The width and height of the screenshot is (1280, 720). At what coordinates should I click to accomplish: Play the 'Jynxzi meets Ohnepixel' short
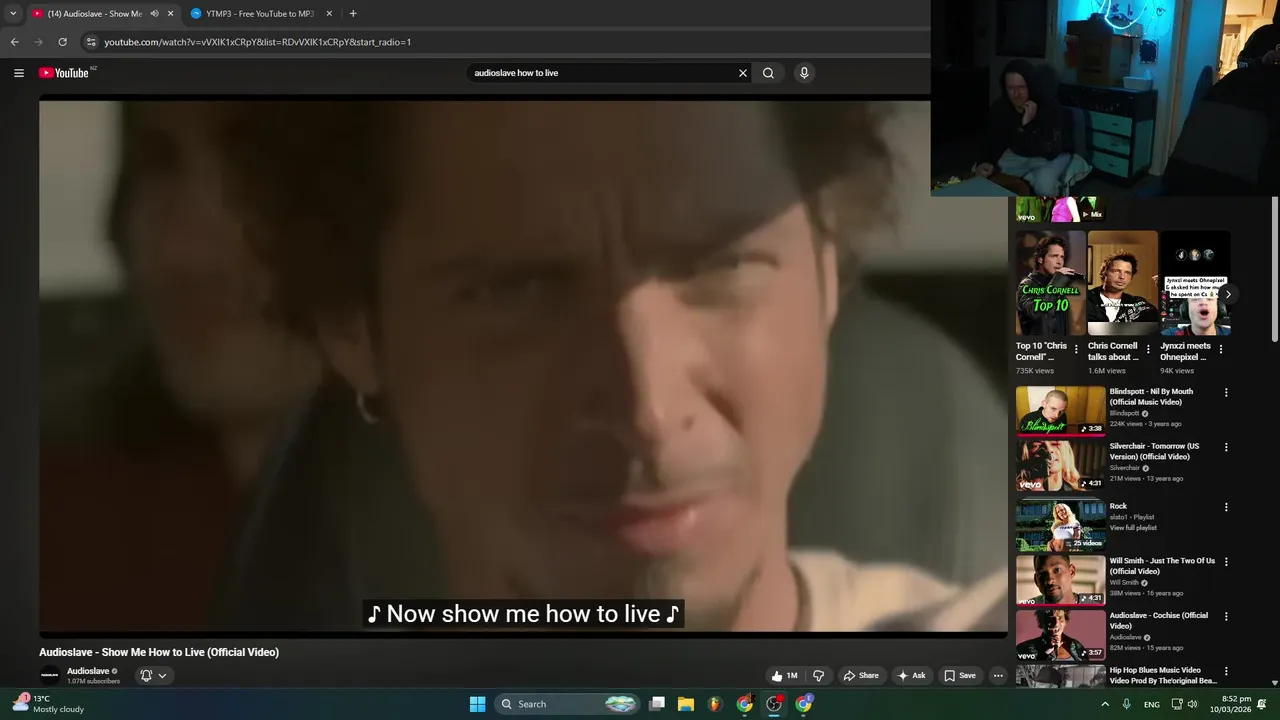(x=1195, y=283)
